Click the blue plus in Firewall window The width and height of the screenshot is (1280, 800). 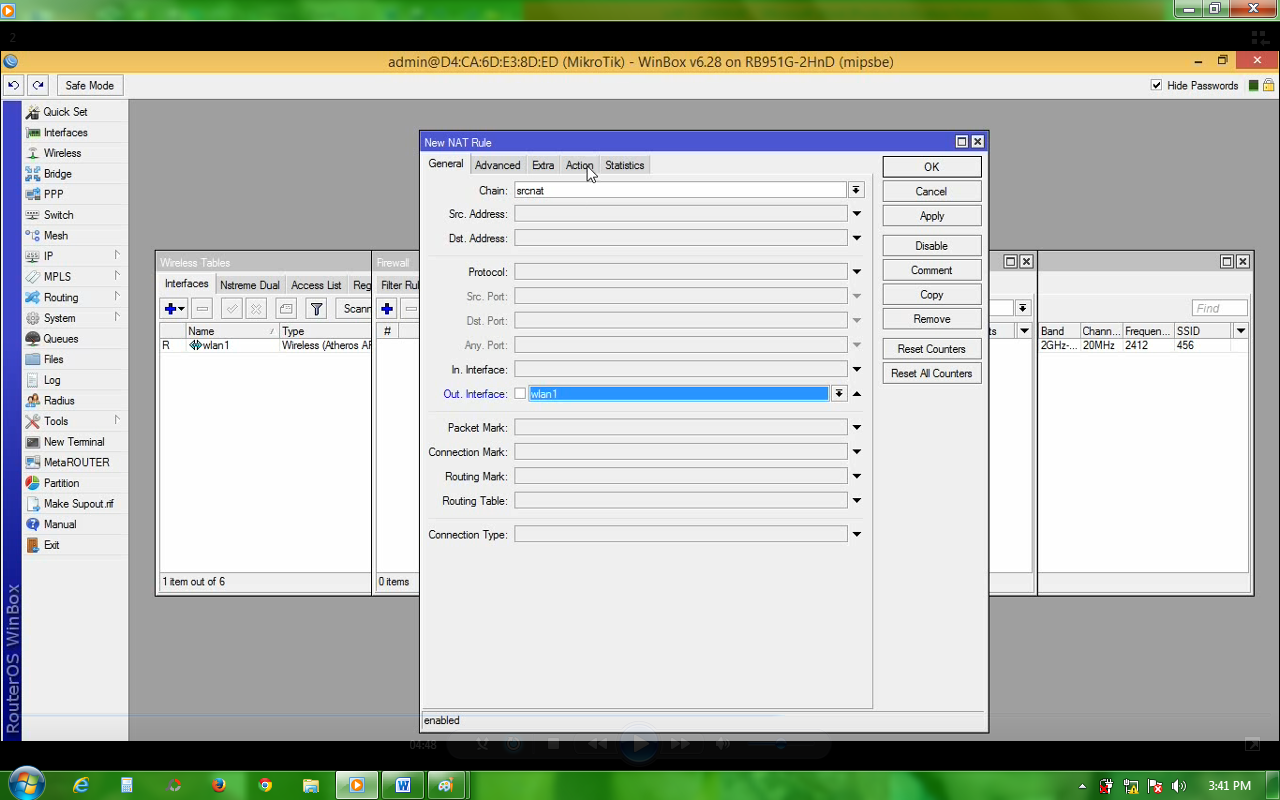coord(387,309)
